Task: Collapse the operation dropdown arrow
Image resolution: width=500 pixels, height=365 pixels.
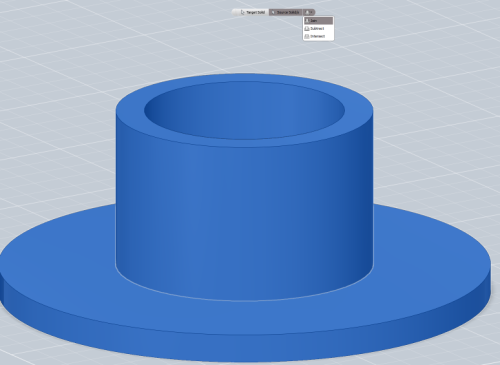Action: click(311, 12)
